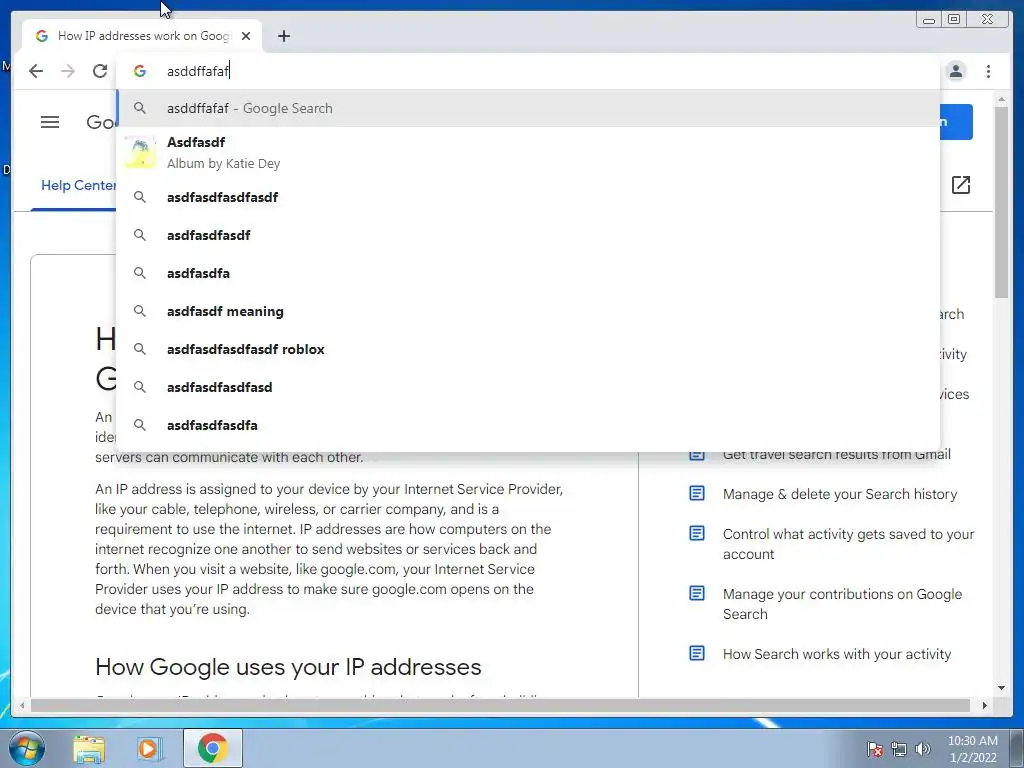The width and height of the screenshot is (1024, 768).
Task: Open a new browser tab
Action: pyautogui.click(x=283, y=36)
